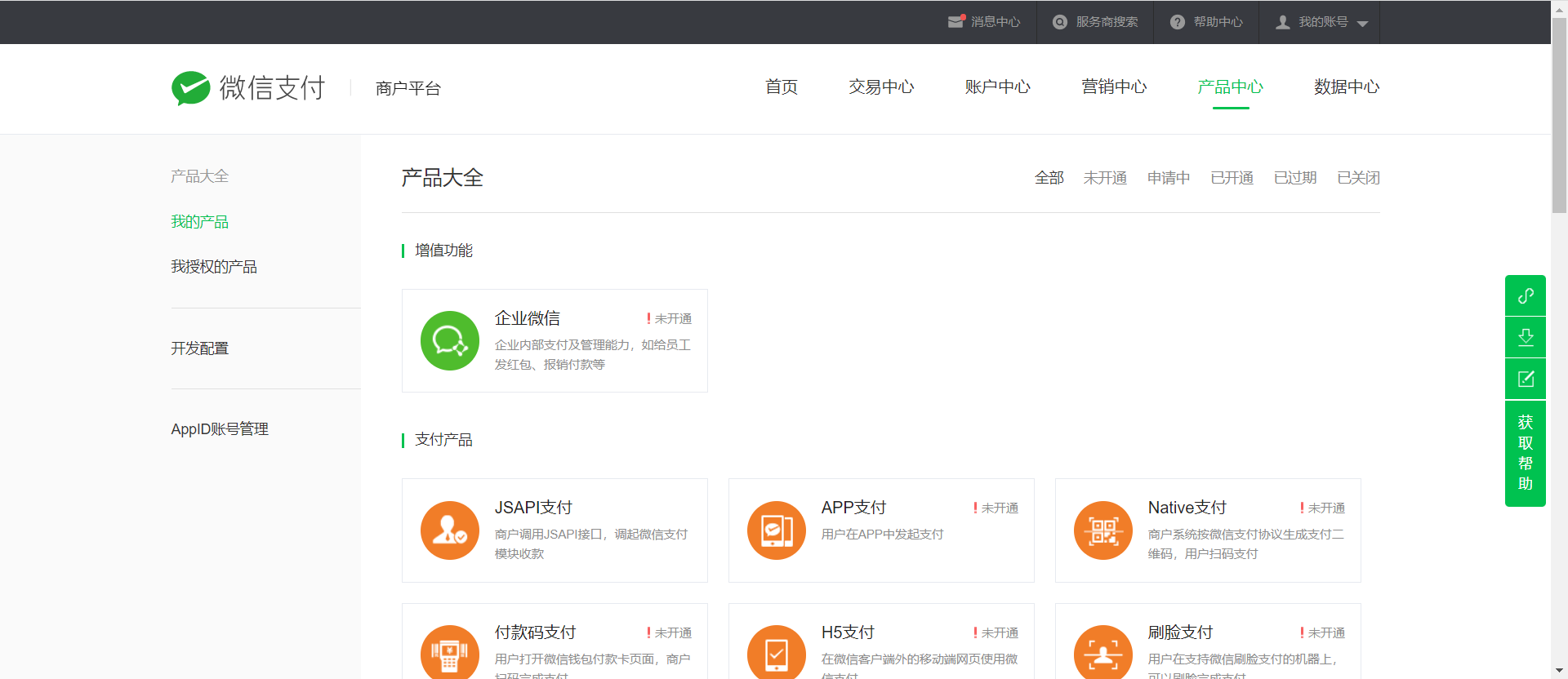Click the page vertical scrollbar thumb

1559,114
